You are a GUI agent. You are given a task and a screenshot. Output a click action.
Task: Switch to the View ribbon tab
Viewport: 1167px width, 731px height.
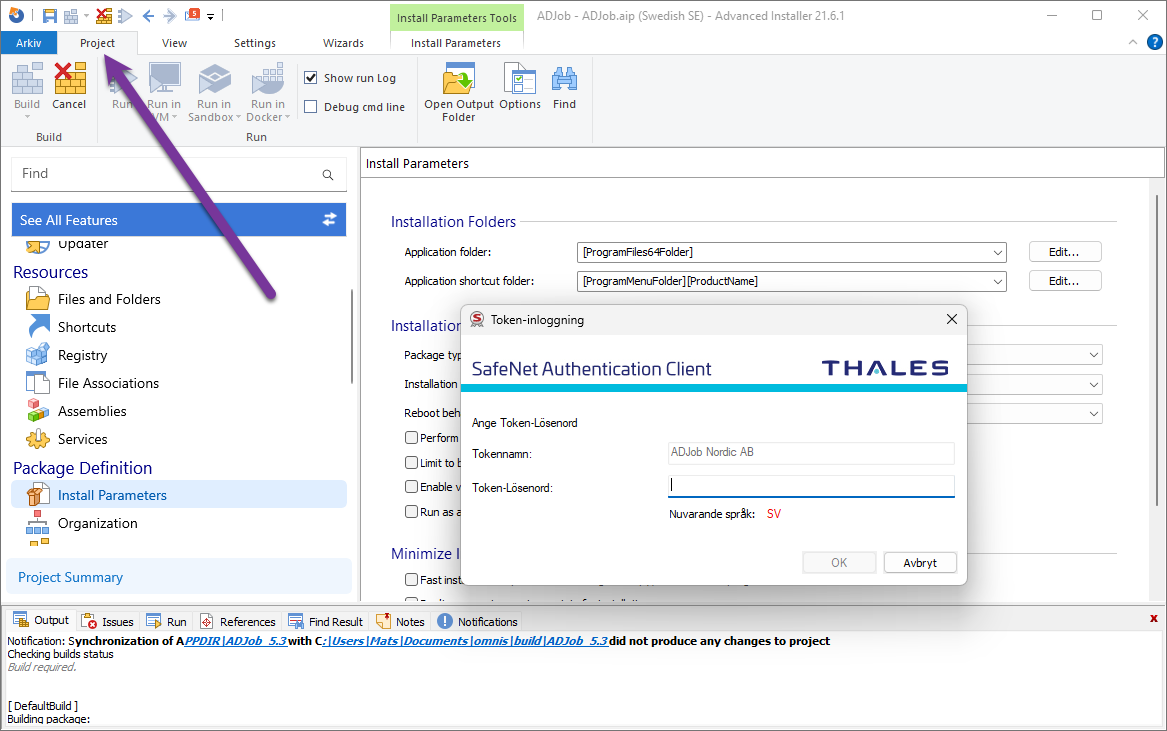point(174,43)
